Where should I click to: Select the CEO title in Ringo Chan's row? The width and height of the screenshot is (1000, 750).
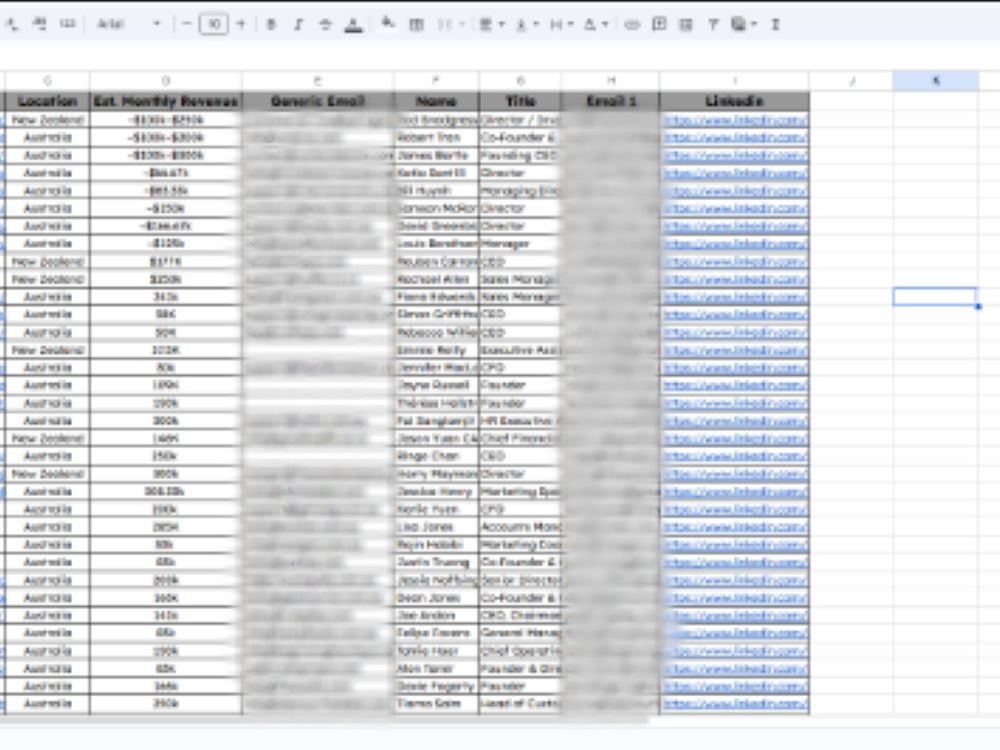520,456
